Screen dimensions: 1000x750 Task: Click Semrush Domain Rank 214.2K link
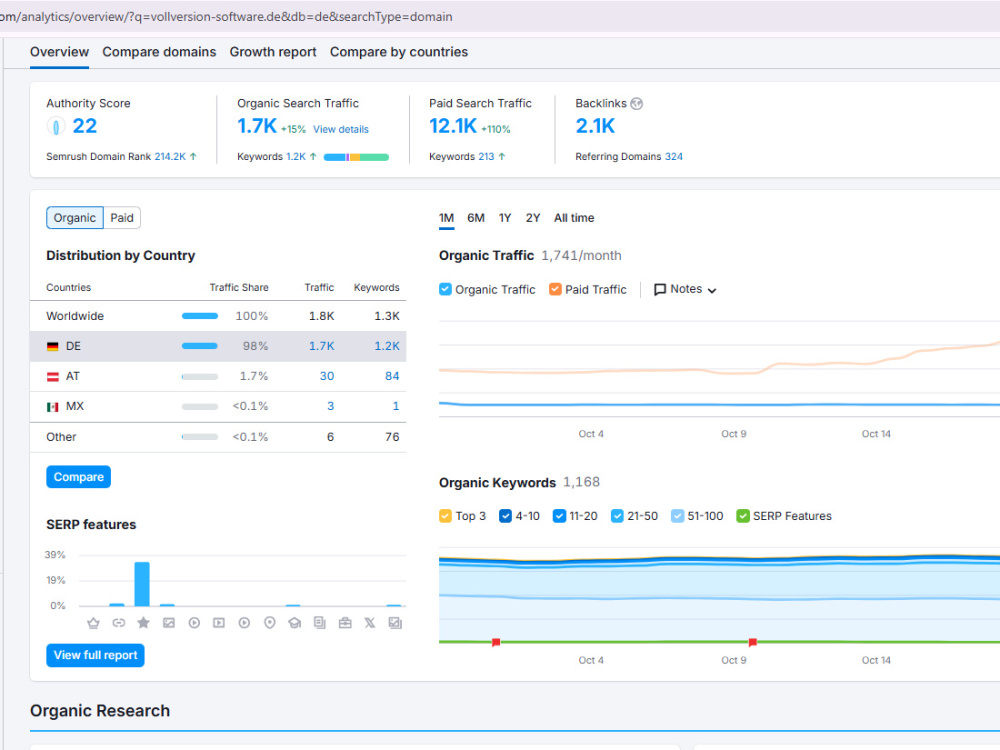point(170,156)
